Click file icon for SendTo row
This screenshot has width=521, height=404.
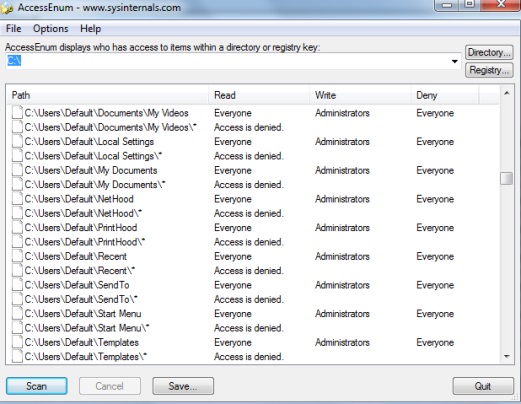[17, 285]
